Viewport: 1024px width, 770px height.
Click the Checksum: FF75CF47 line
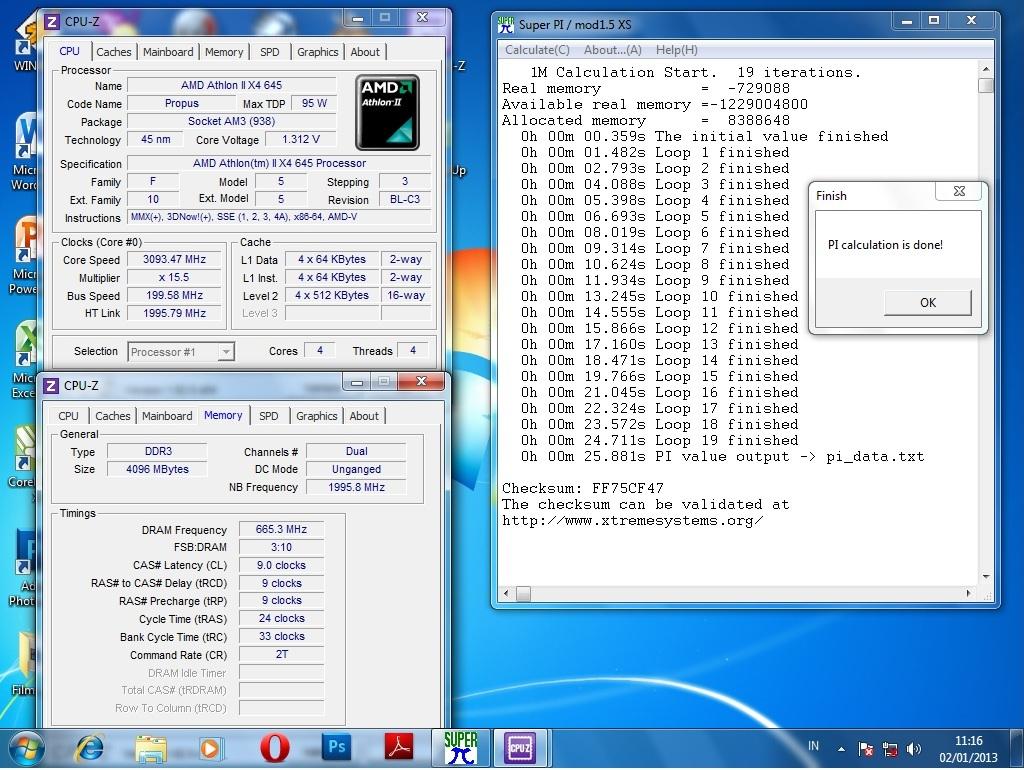[x=583, y=489]
